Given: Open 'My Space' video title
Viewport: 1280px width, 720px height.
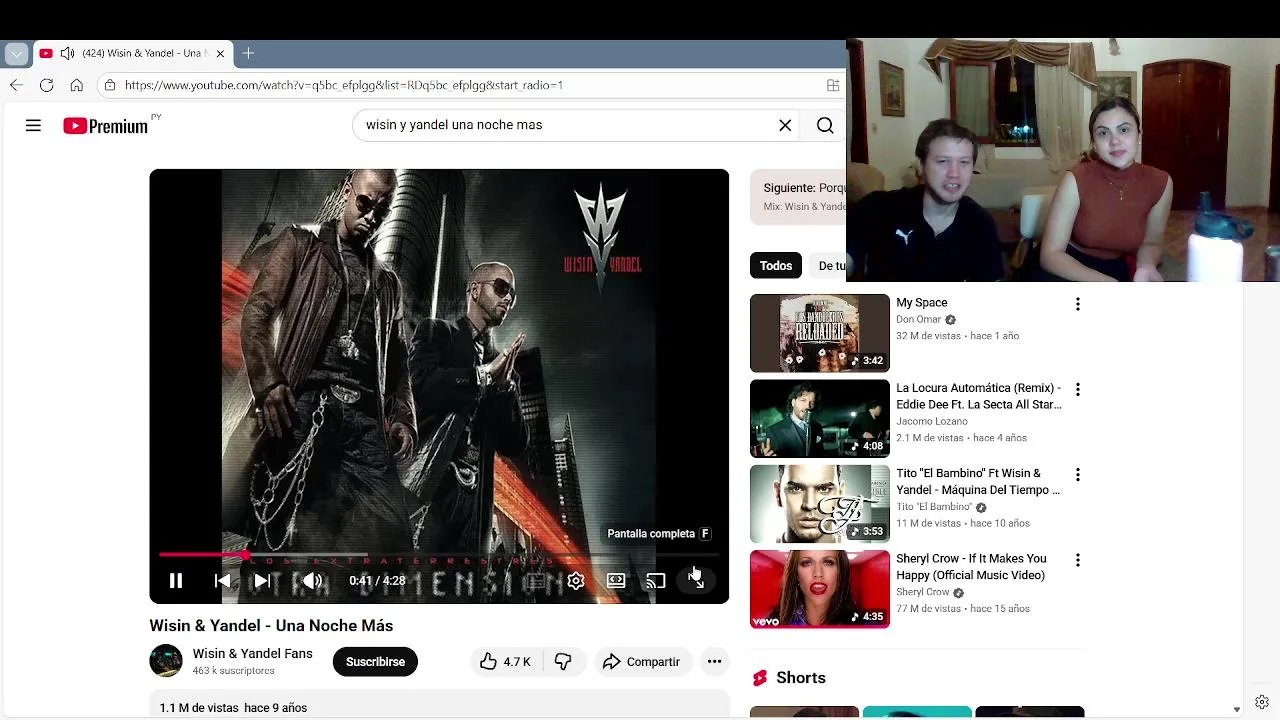Looking at the screenshot, I should click(922, 303).
